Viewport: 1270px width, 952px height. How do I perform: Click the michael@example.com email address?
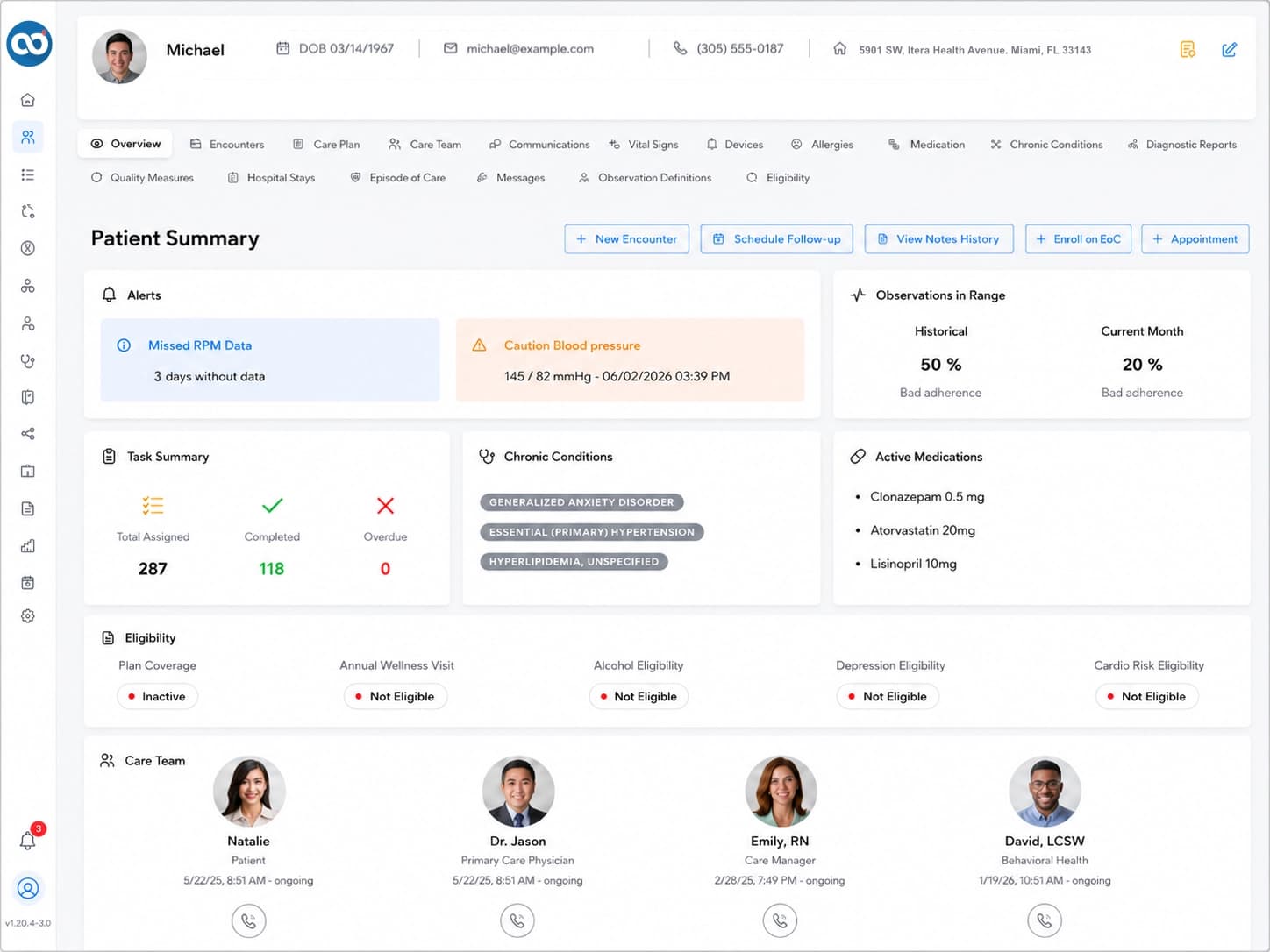pyautogui.click(x=530, y=49)
